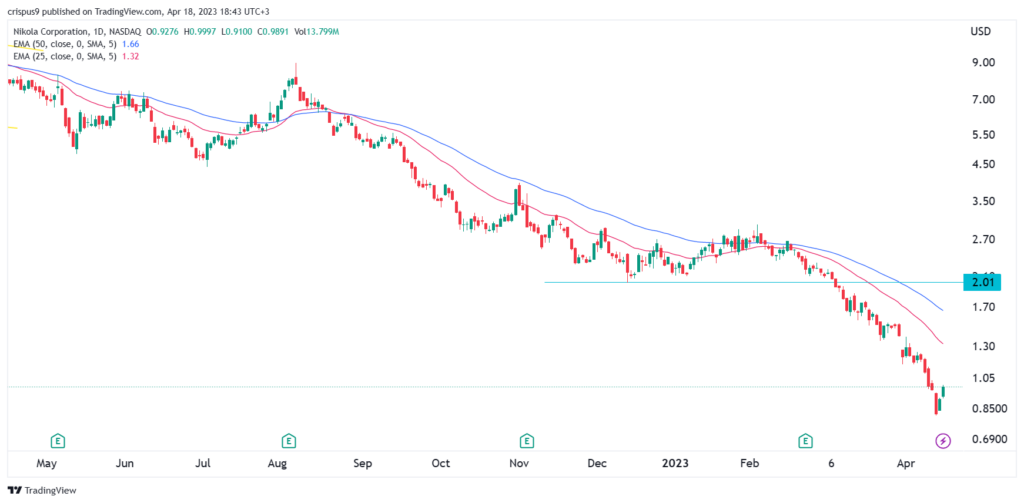
Task: Click the August earnings E marker
Action: point(287,441)
